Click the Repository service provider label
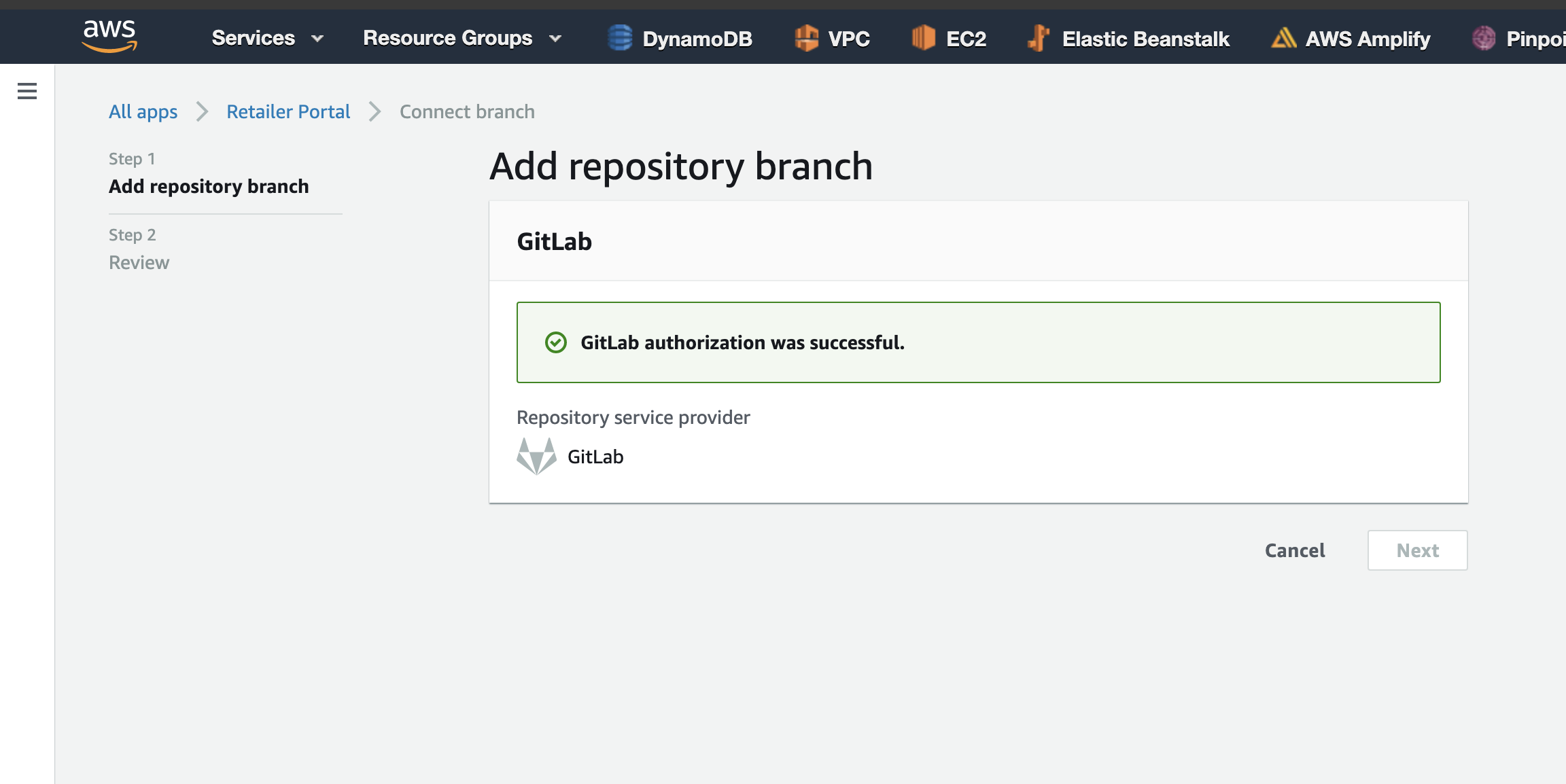The height and width of the screenshot is (784, 1566). [633, 417]
